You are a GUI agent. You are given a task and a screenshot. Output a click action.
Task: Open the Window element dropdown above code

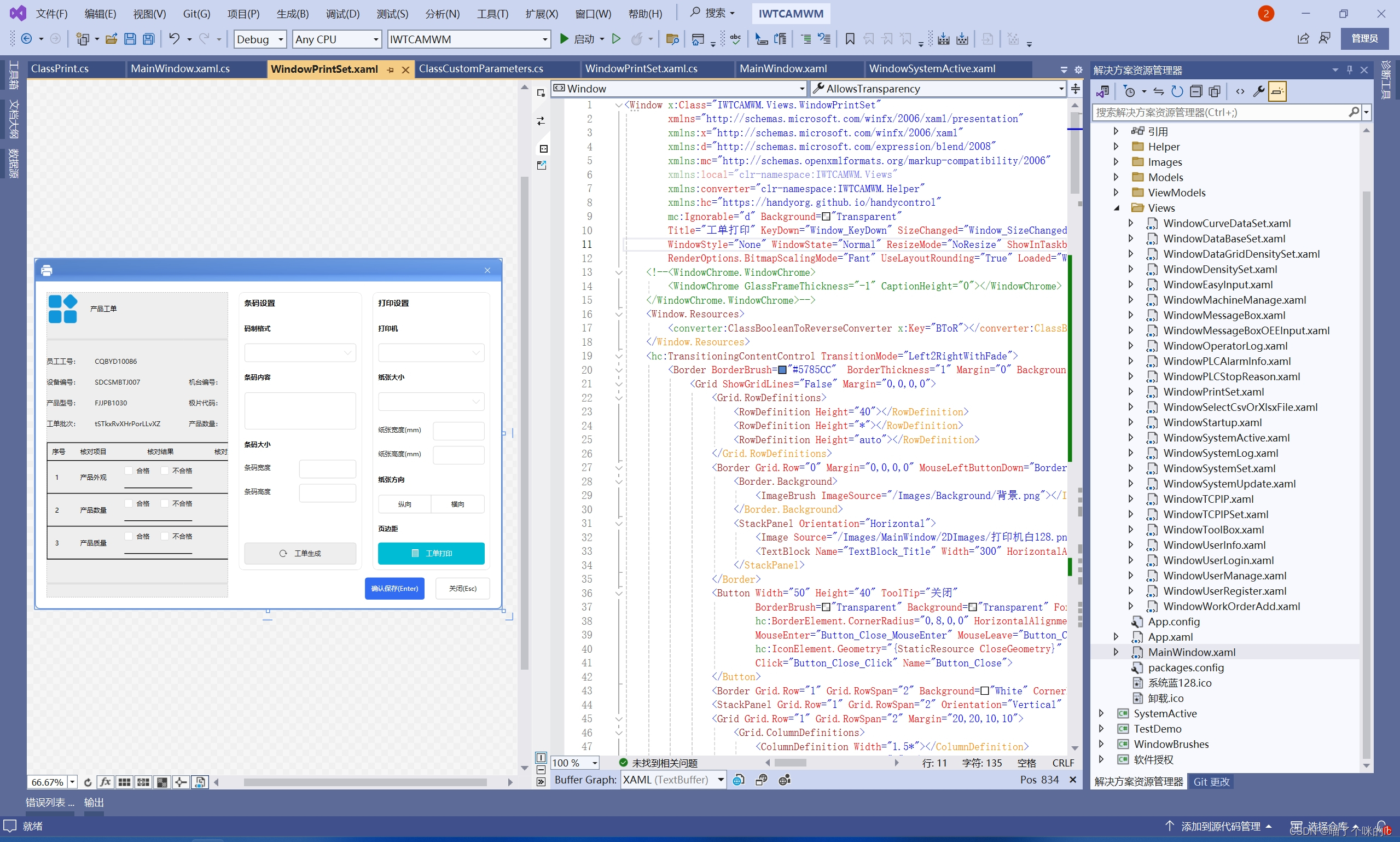678,89
